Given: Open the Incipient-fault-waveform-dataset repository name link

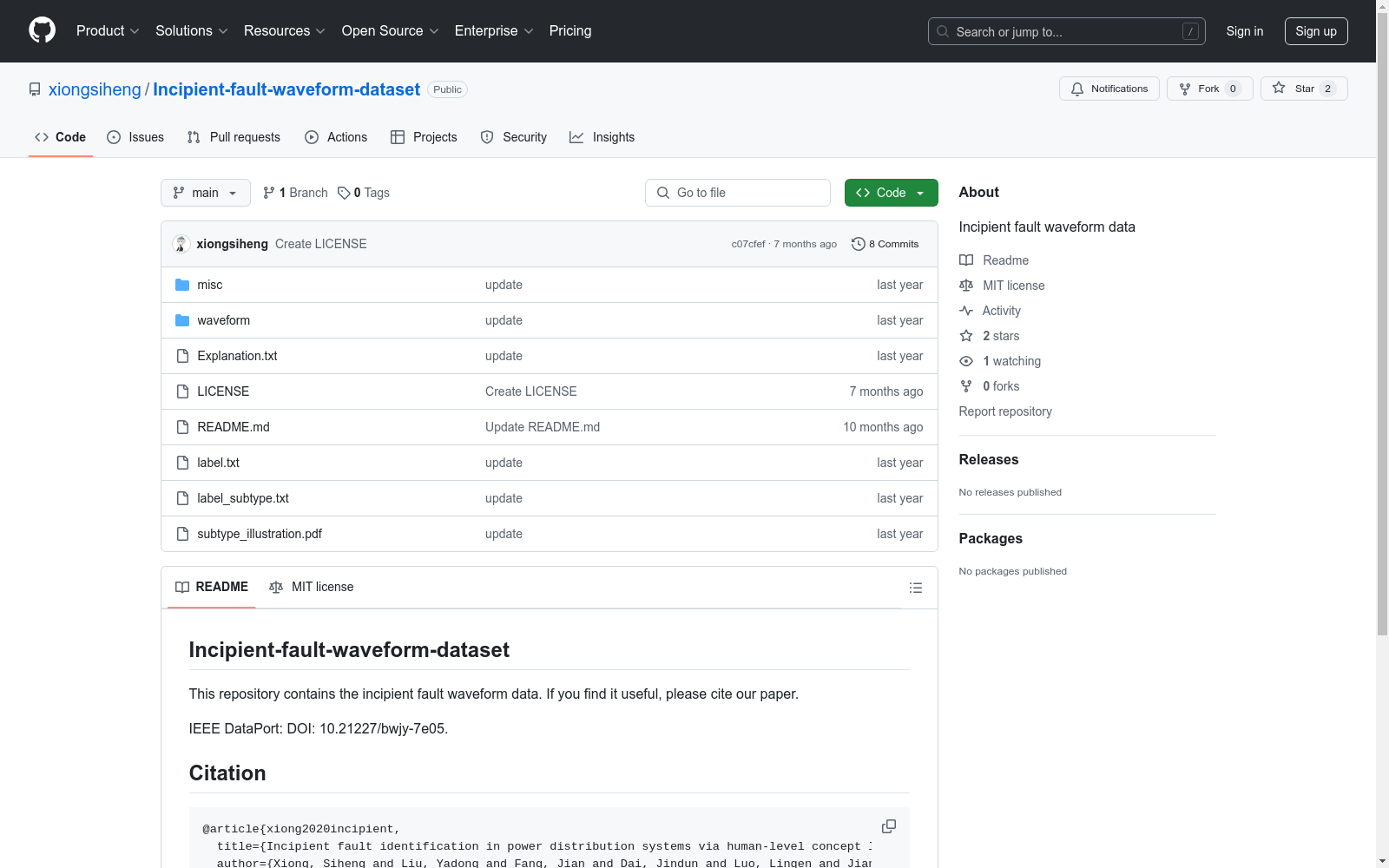Looking at the screenshot, I should point(286,89).
